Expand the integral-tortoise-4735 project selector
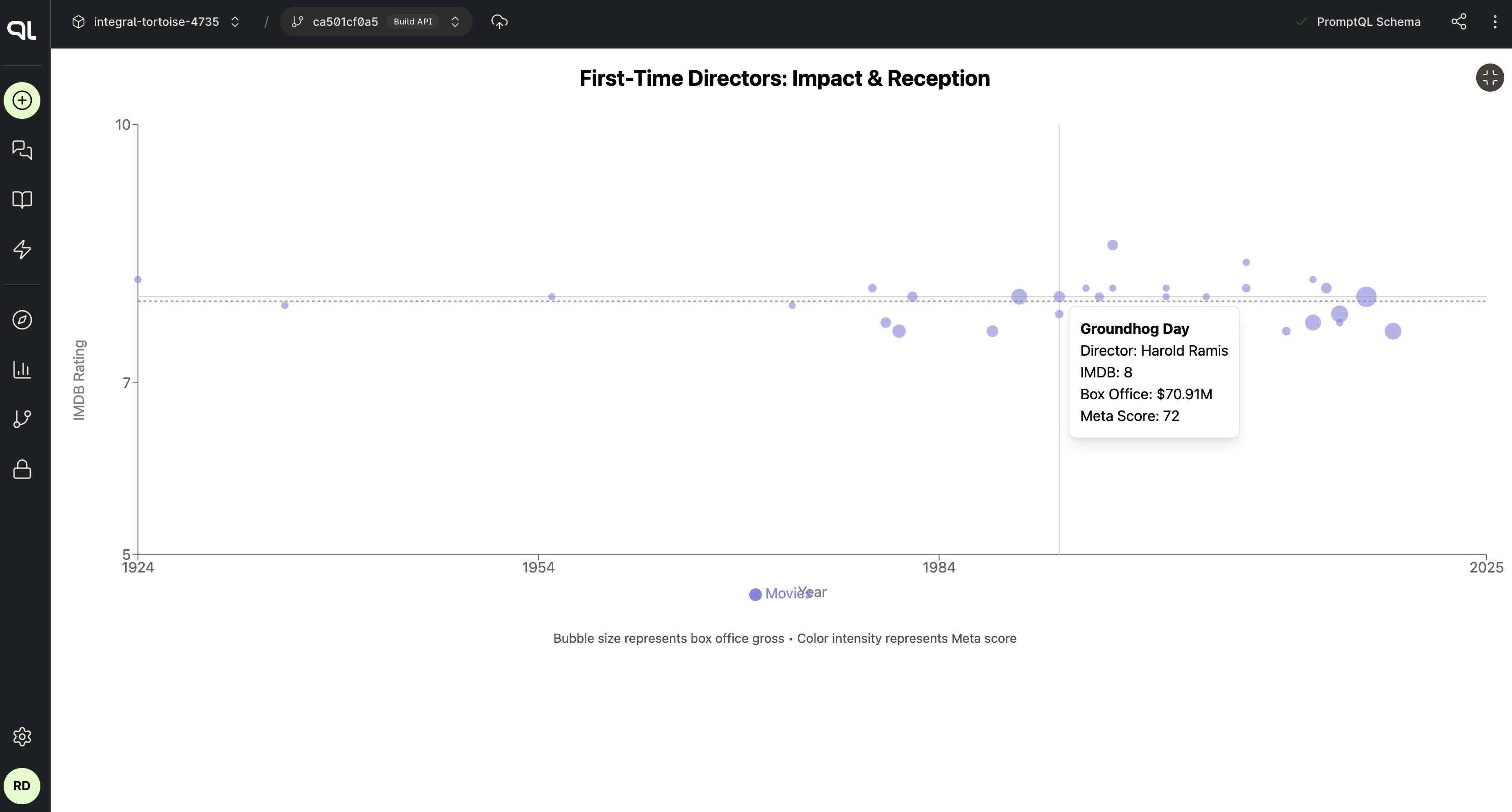The height and width of the screenshot is (812, 1512). coord(156,22)
